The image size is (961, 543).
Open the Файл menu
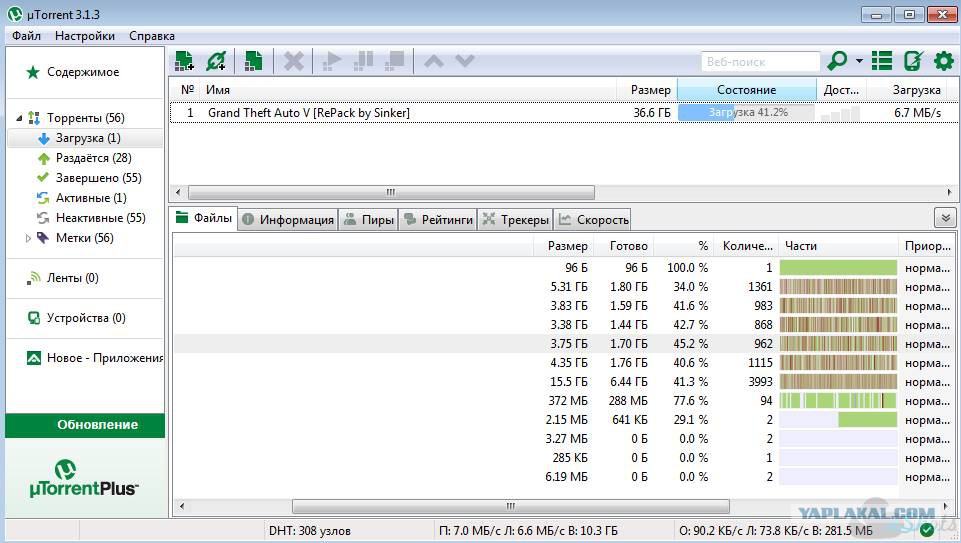26,36
